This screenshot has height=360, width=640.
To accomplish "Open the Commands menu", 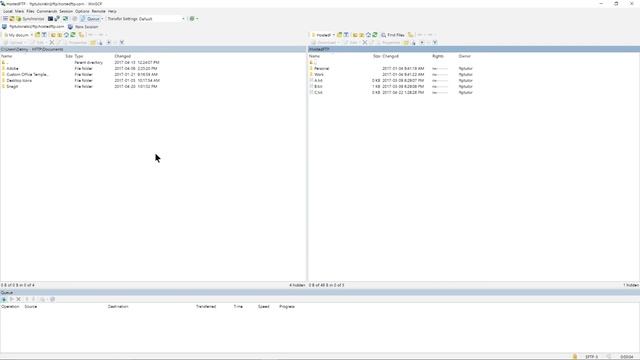I will [x=47, y=11].
